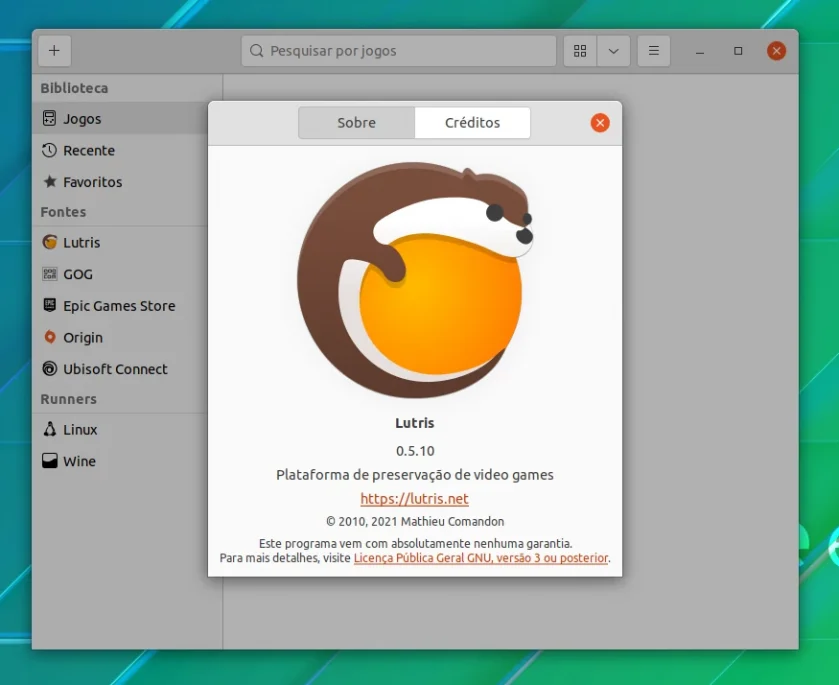Select the Ubisoft Connect icon

pos(50,368)
